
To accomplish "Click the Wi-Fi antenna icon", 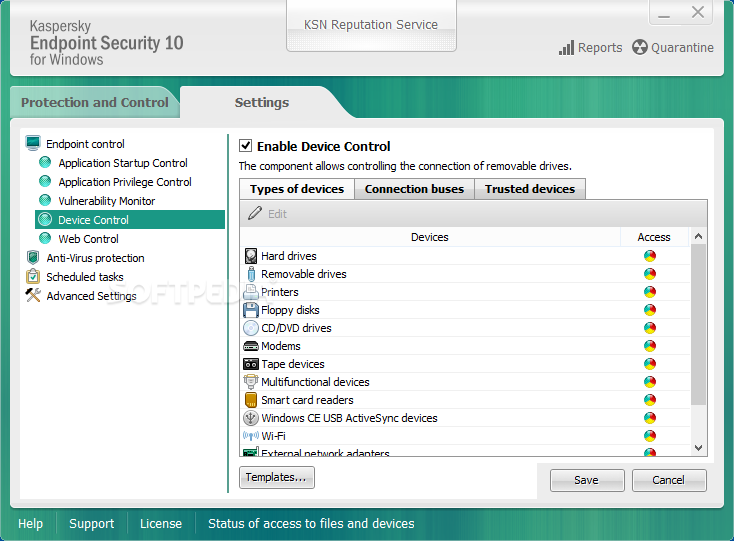I will [x=251, y=436].
